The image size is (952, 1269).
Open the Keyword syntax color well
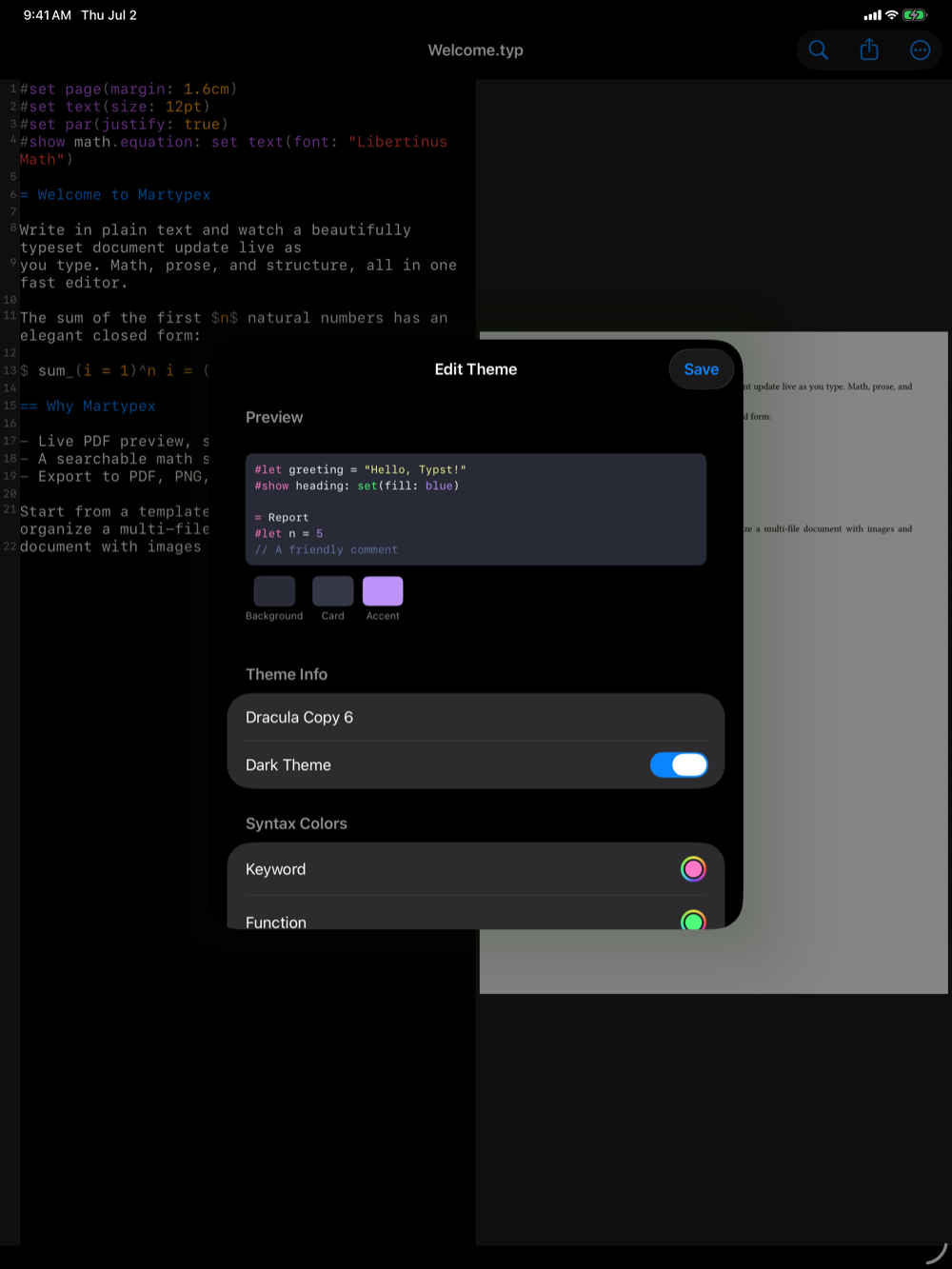[693, 868]
